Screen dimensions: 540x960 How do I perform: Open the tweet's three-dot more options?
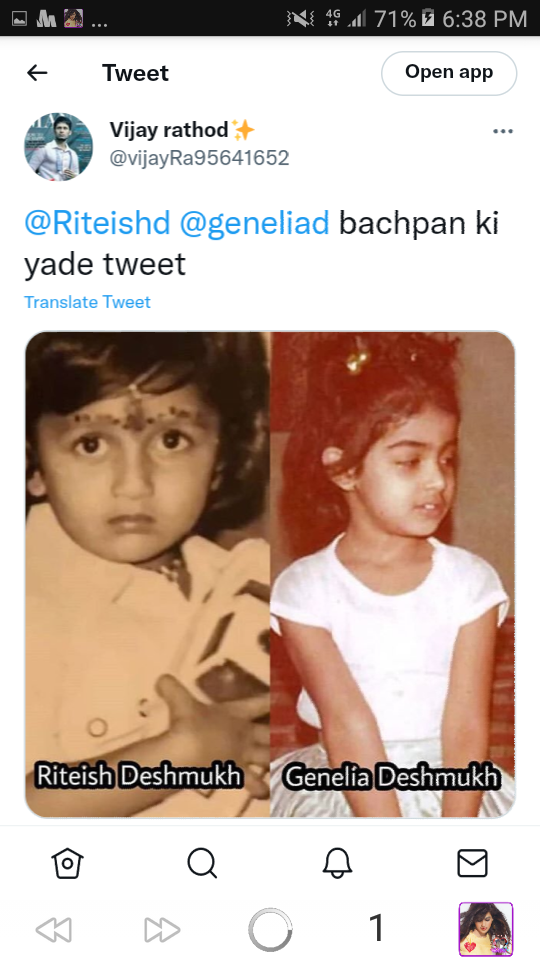tap(503, 131)
